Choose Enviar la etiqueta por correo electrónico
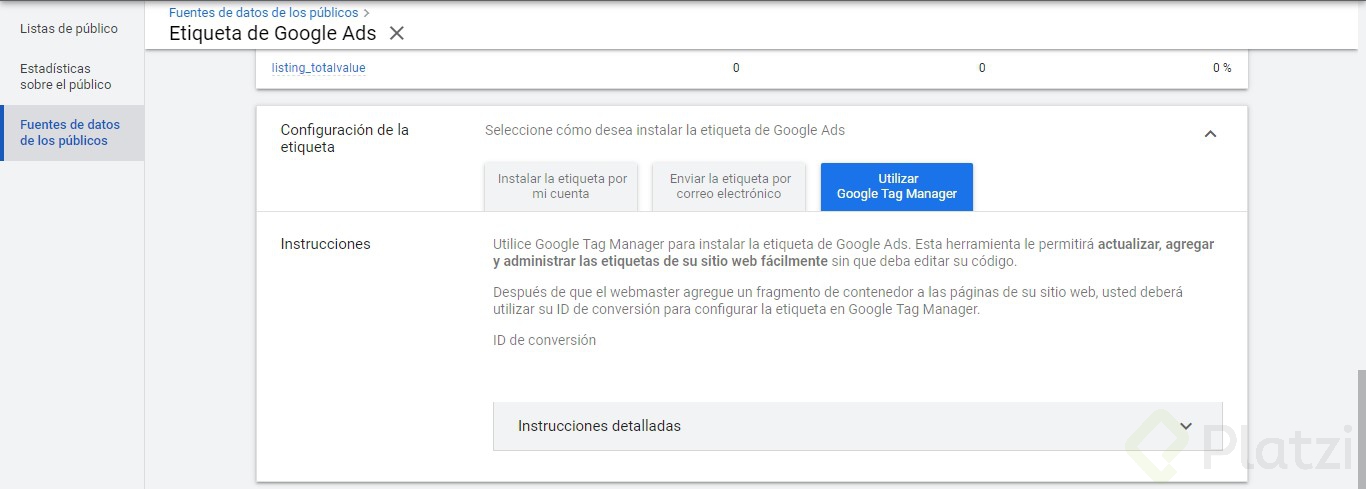The image size is (1366, 489). [730, 186]
